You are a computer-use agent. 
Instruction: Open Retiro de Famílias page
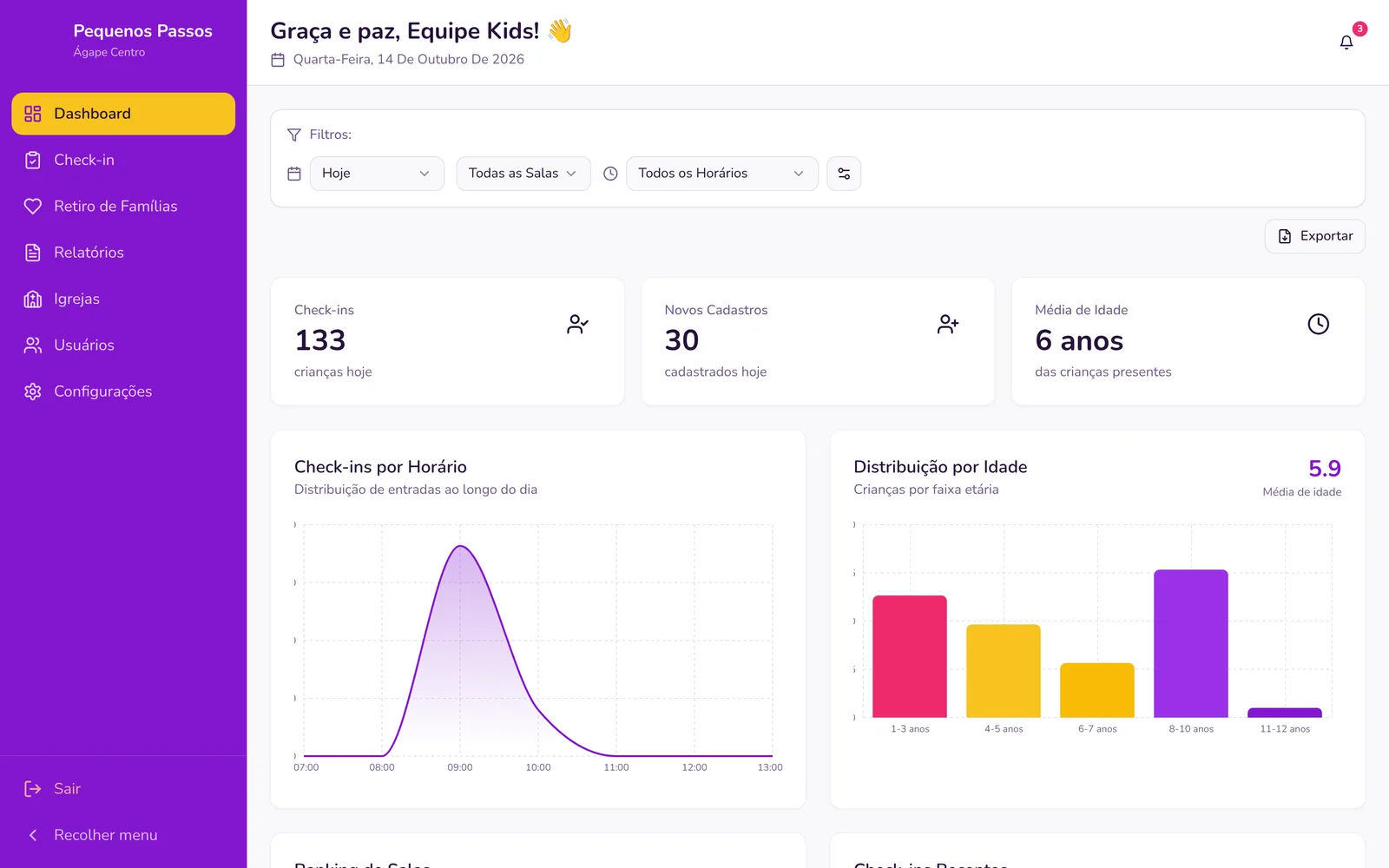pyautogui.click(x=123, y=207)
